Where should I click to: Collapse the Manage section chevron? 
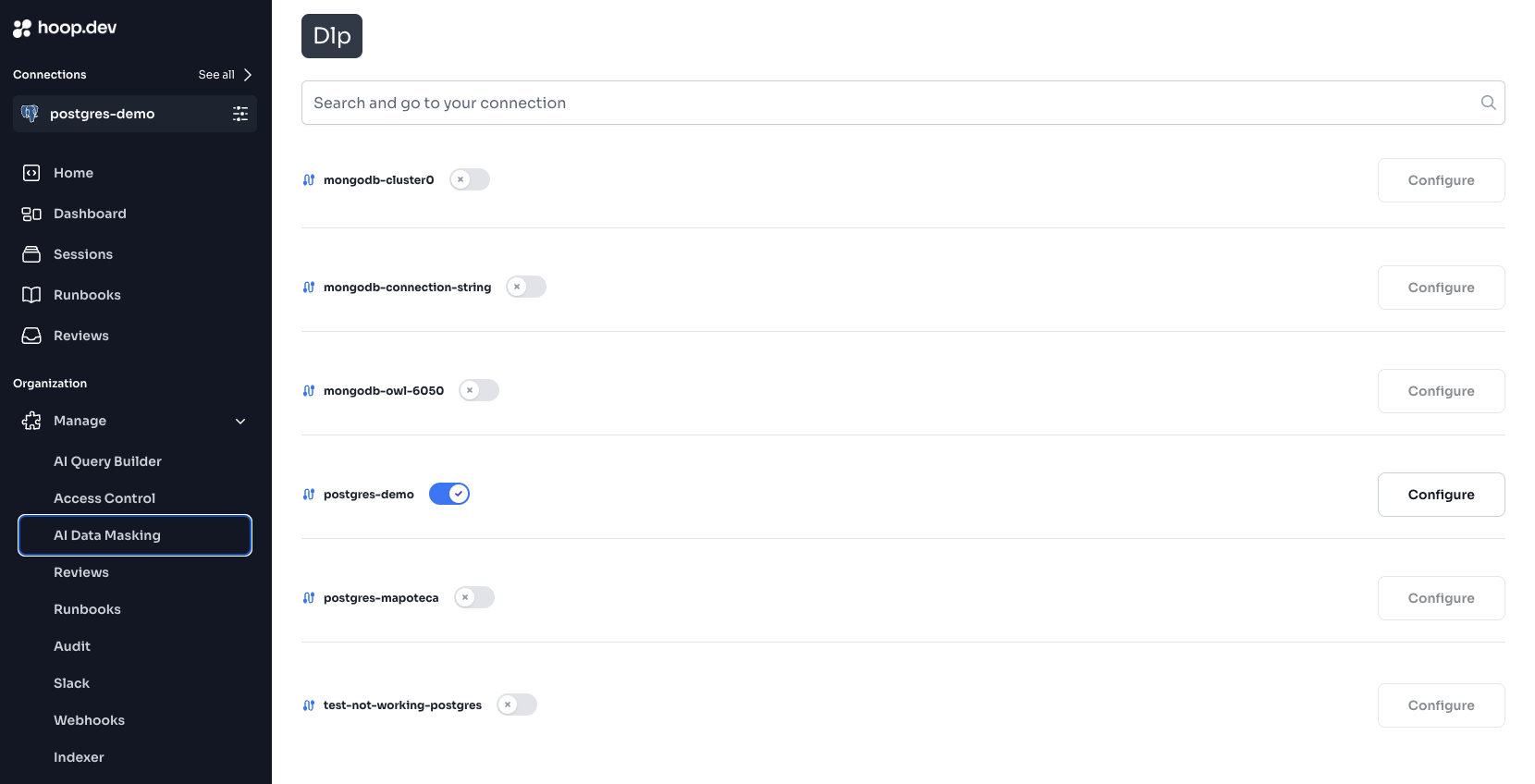coord(240,422)
